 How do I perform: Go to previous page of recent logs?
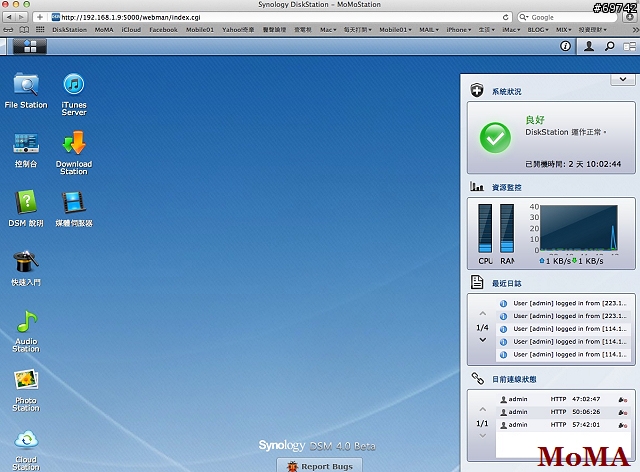pos(482,314)
